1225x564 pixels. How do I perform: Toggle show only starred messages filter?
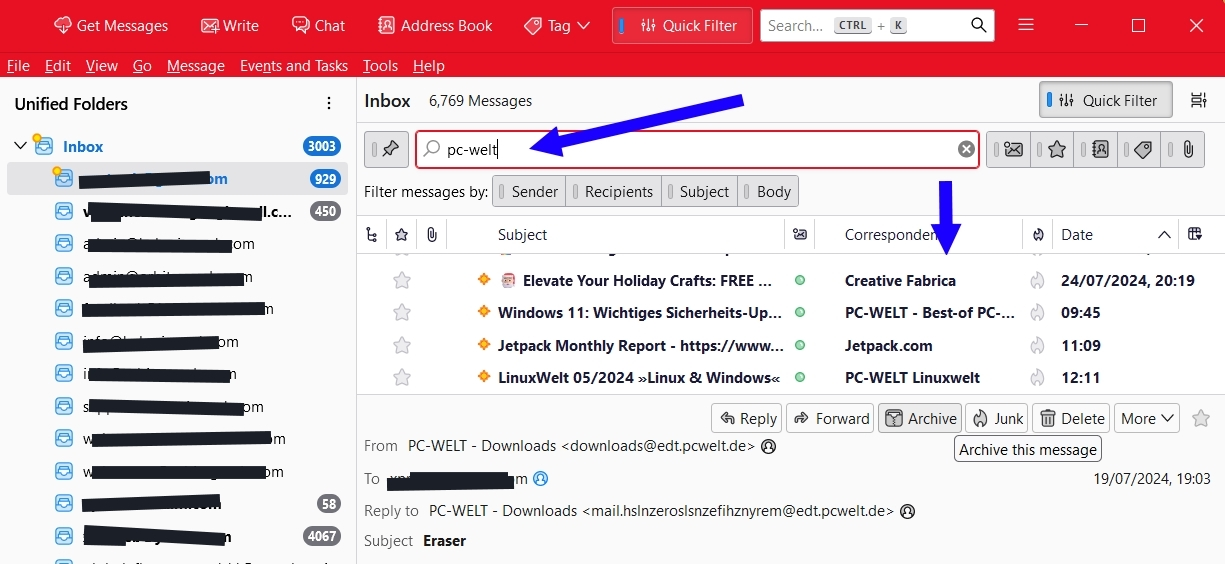(1053, 149)
